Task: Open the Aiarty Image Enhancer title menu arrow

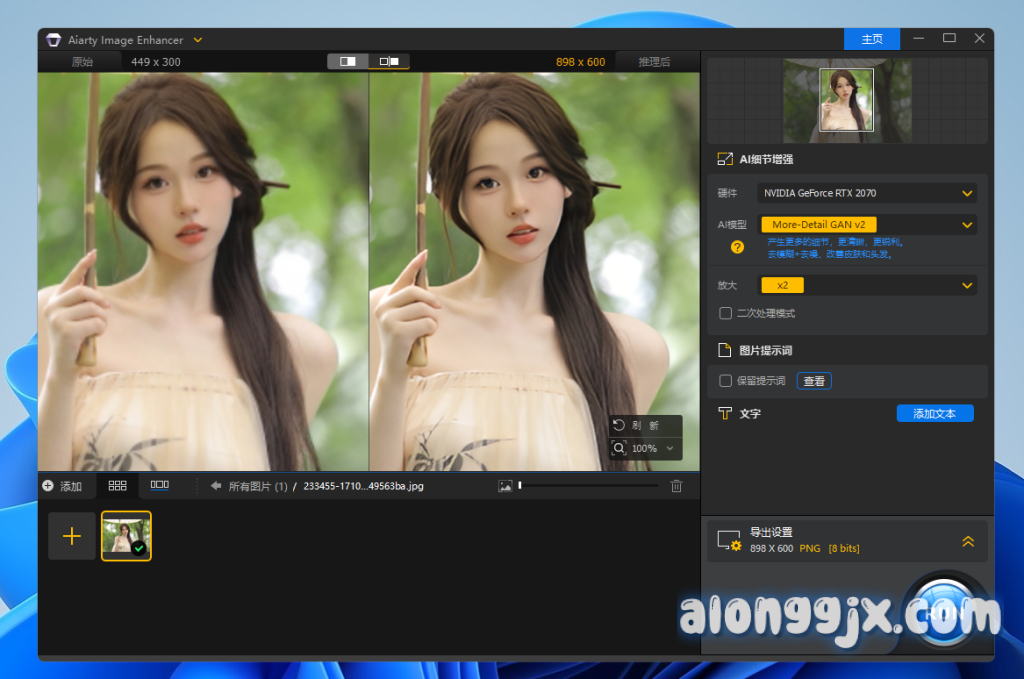Action: [x=198, y=40]
